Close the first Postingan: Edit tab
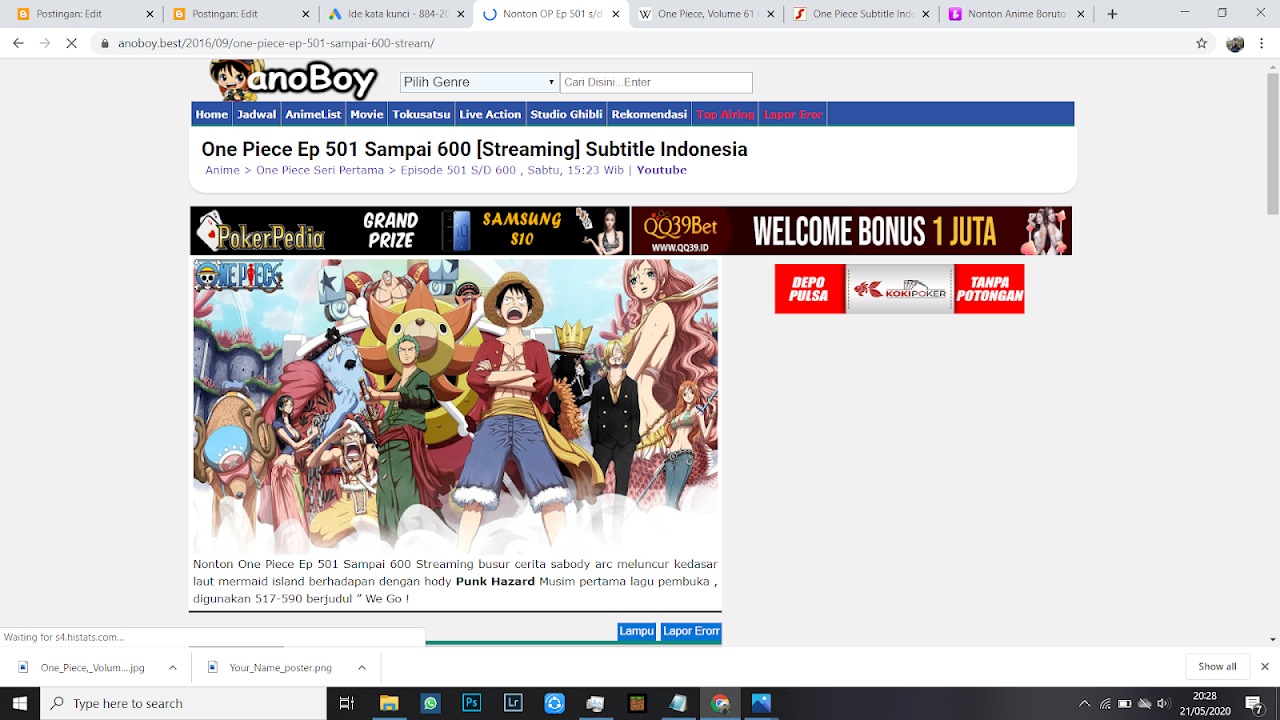Viewport: 1280px width, 720px height. click(150, 14)
